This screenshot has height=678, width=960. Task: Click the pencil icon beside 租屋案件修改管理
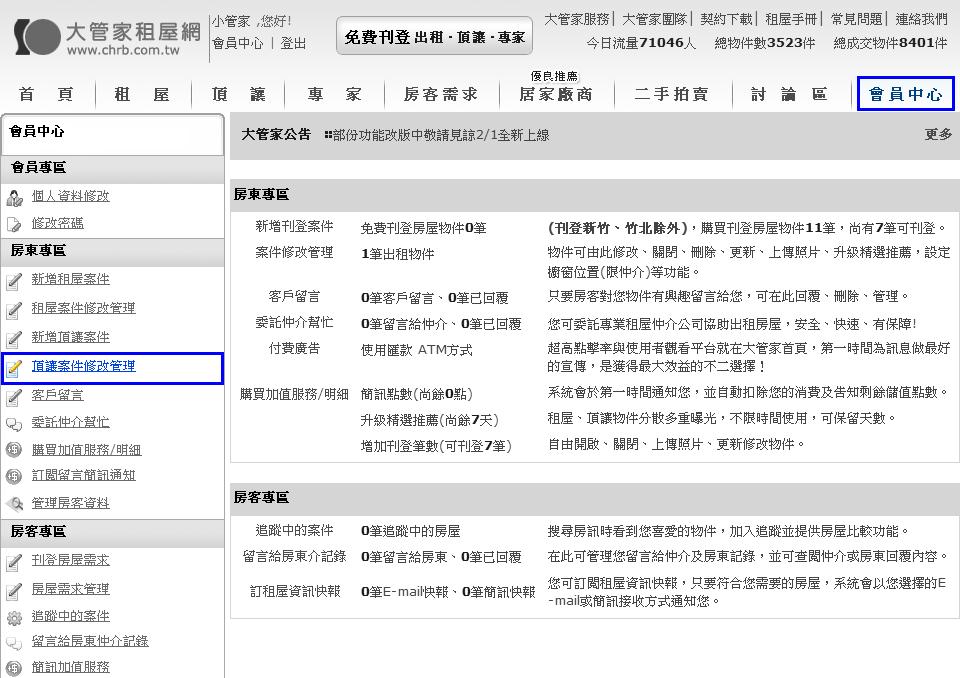point(14,310)
